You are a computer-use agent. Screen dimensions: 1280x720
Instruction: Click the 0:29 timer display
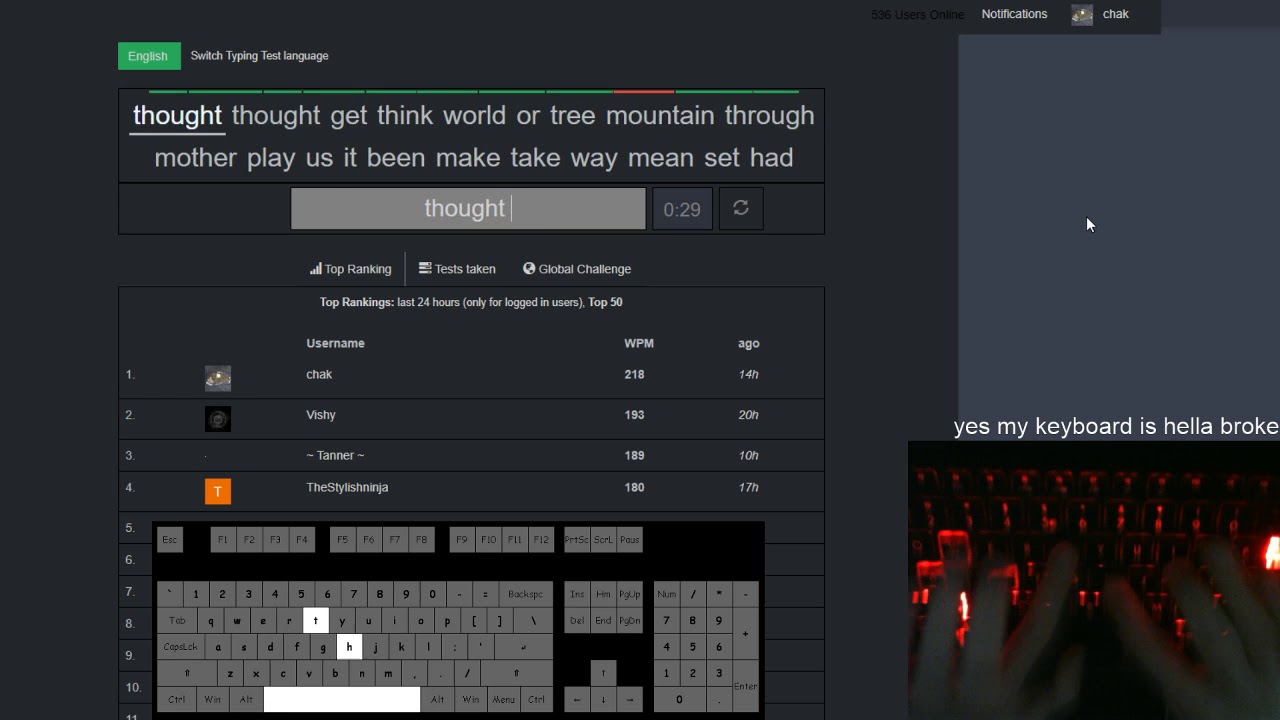(682, 209)
